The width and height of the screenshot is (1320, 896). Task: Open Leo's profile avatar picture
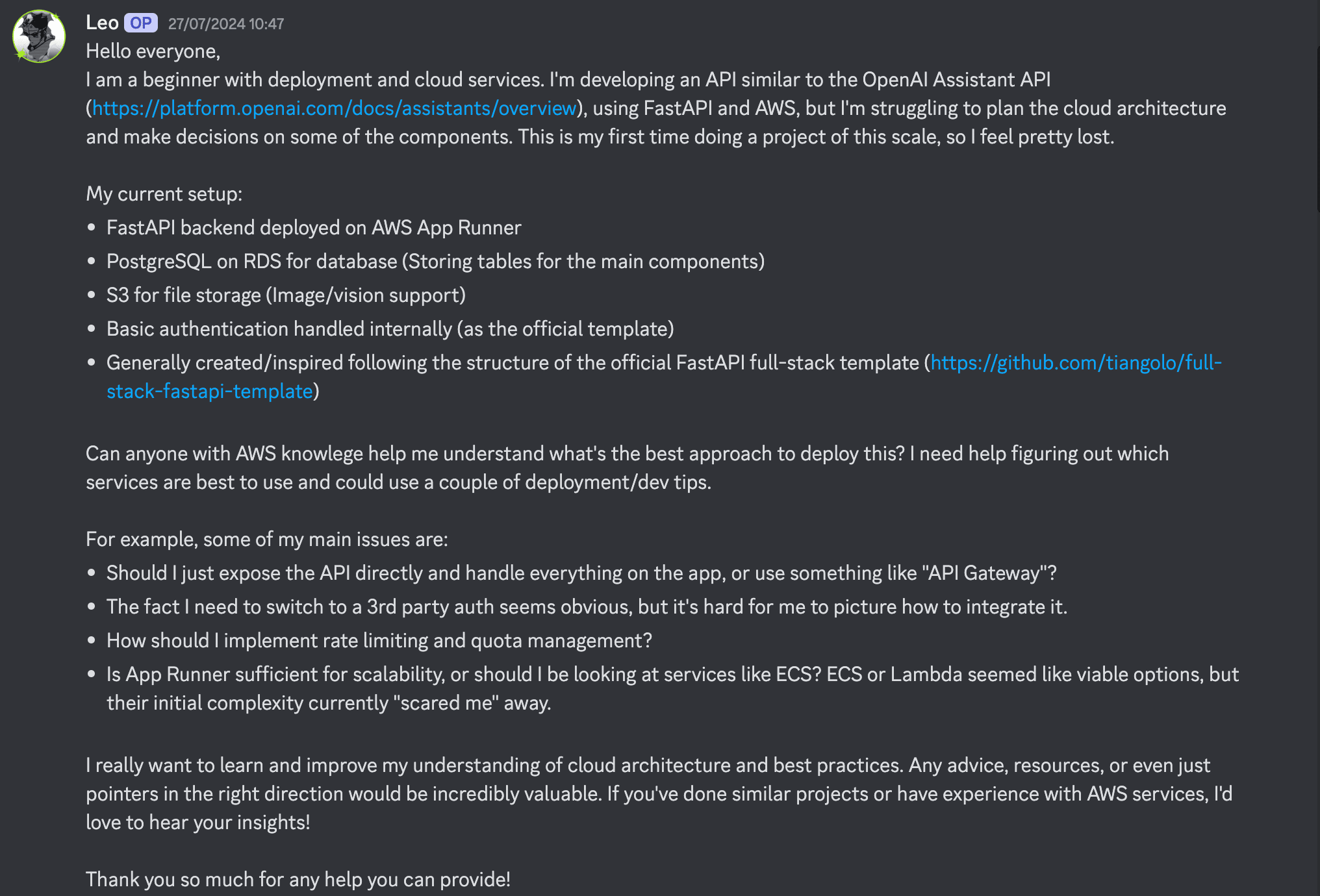tap(39, 36)
